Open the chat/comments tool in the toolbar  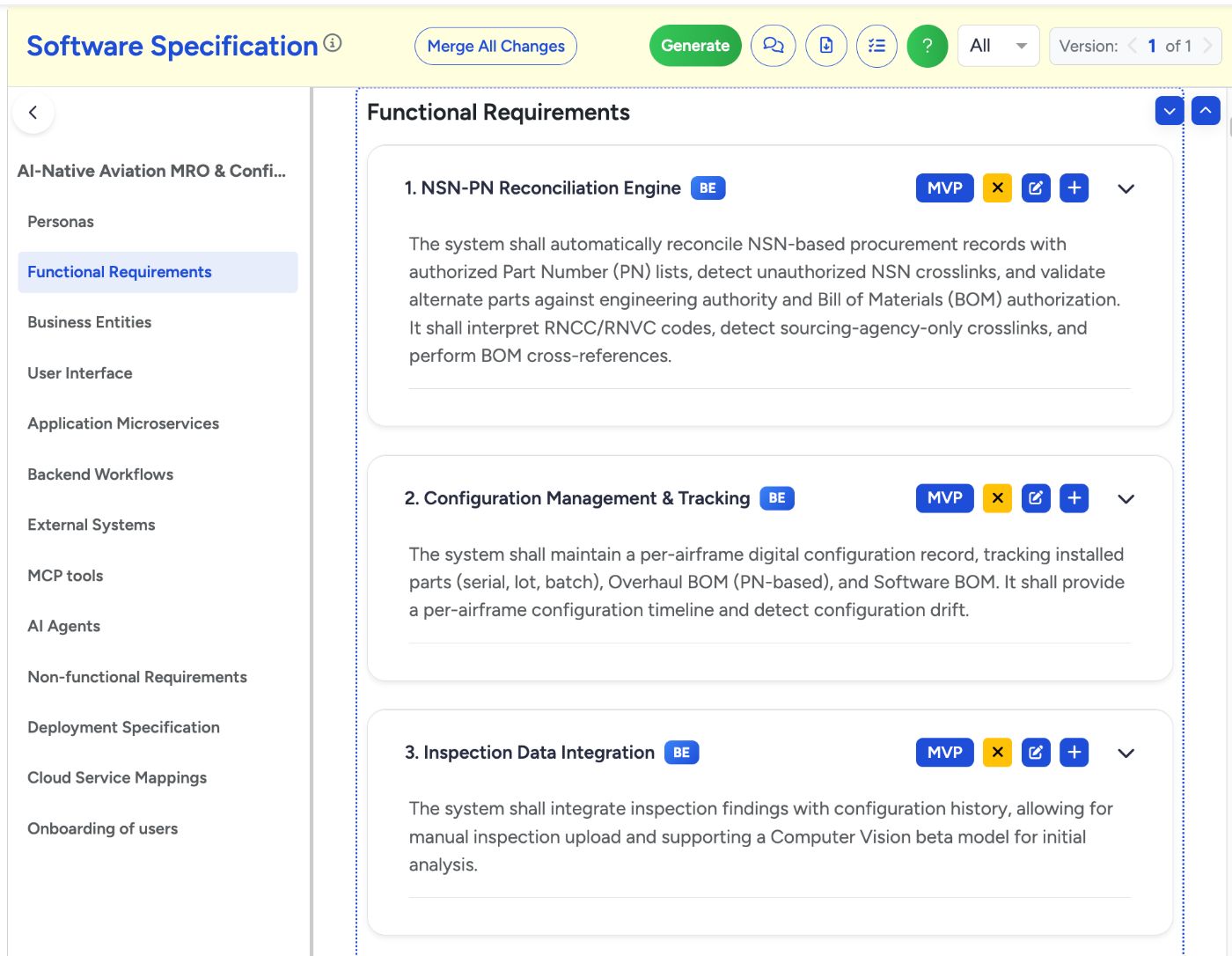tap(774, 45)
